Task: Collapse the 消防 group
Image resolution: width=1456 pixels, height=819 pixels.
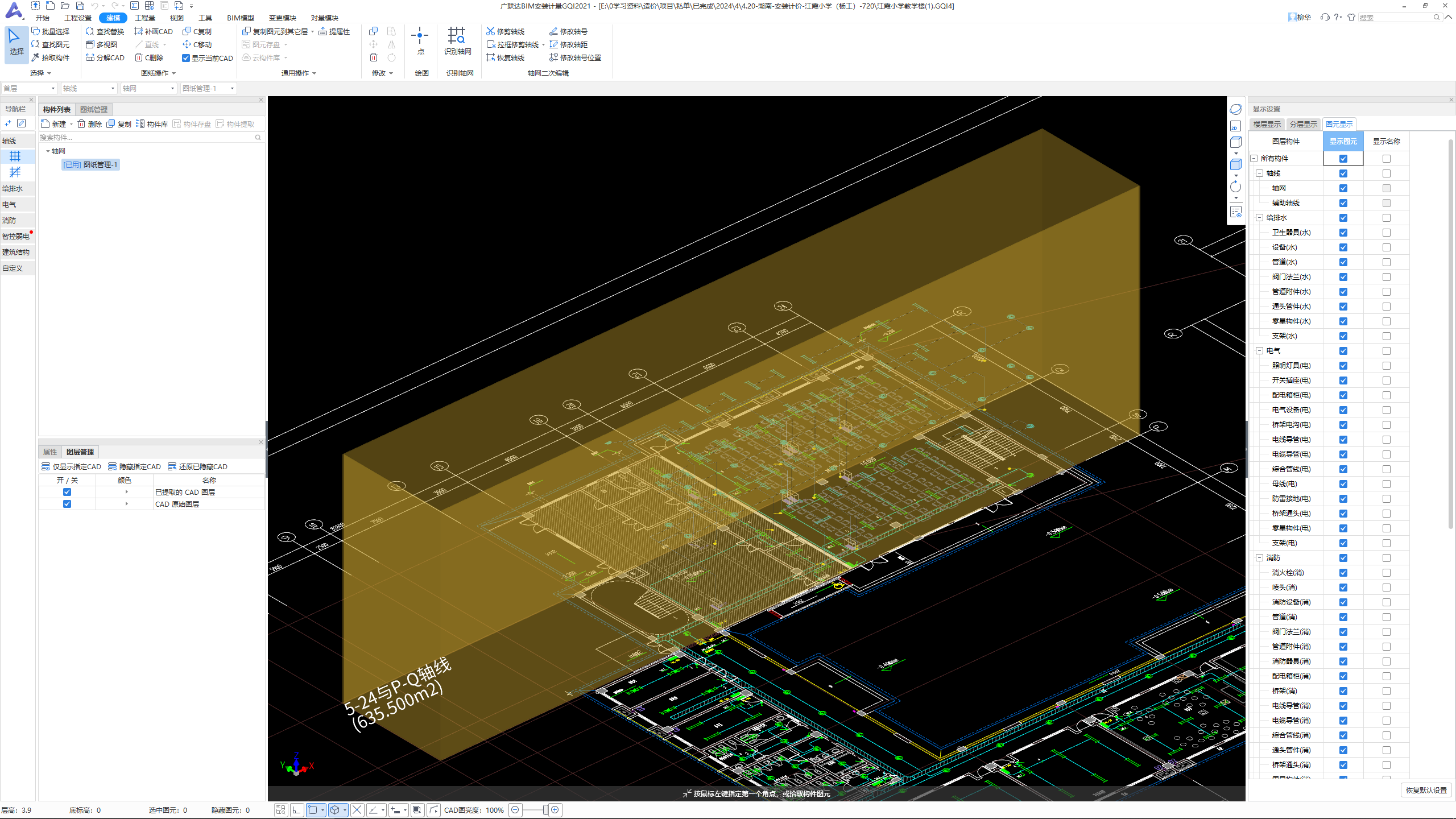Action: point(1260,558)
